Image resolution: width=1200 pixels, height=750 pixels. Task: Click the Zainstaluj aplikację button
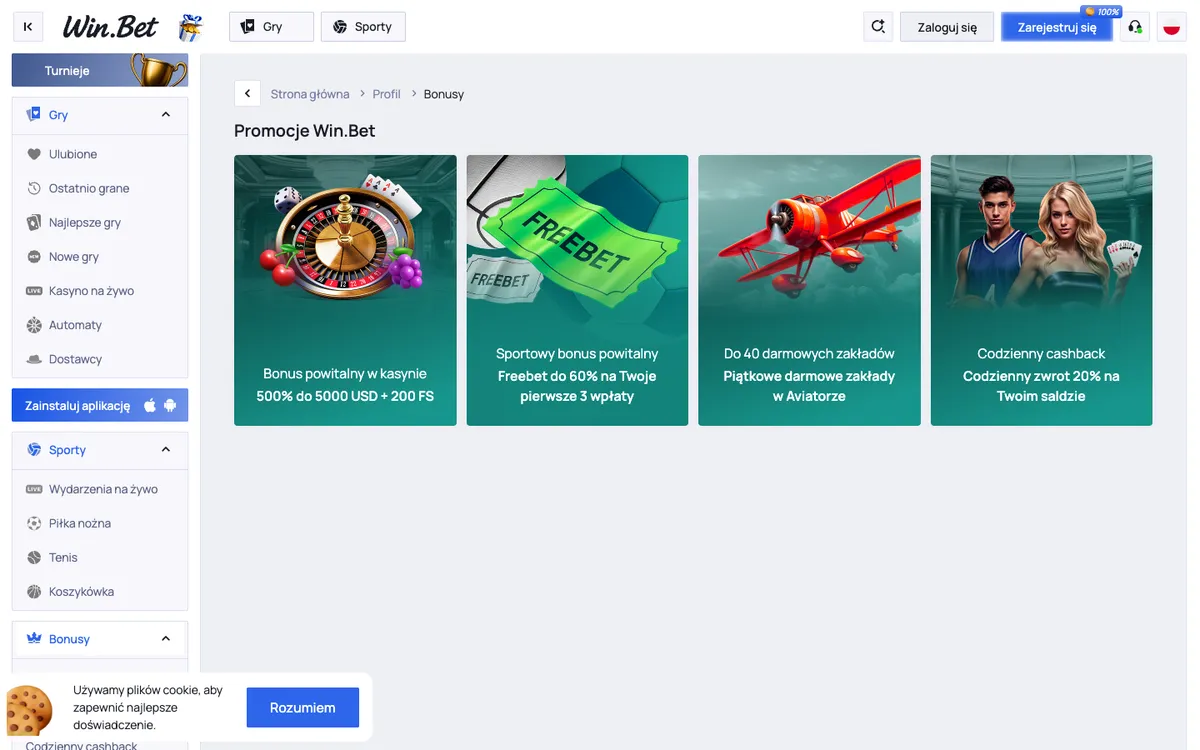(x=100, y=405)
